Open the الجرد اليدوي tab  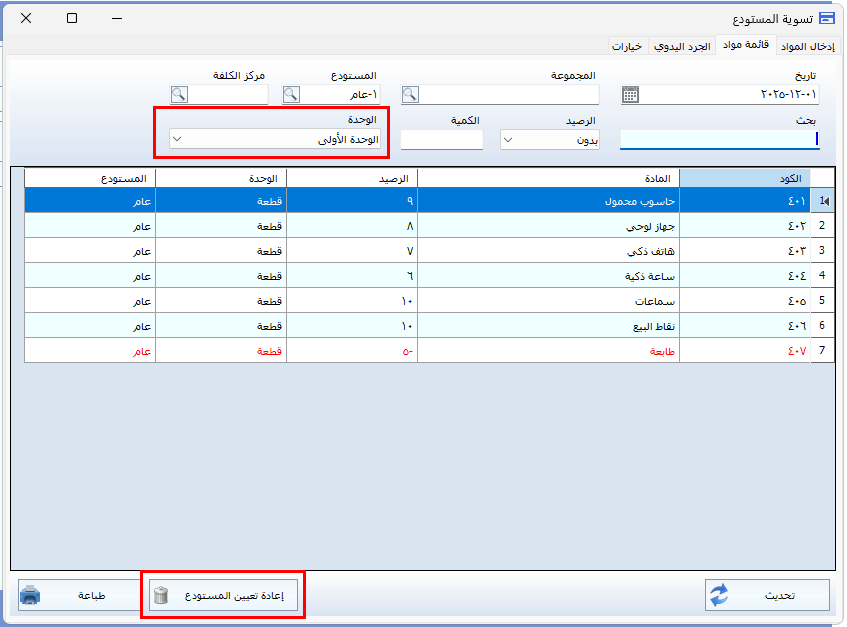(x=682, y=46)
